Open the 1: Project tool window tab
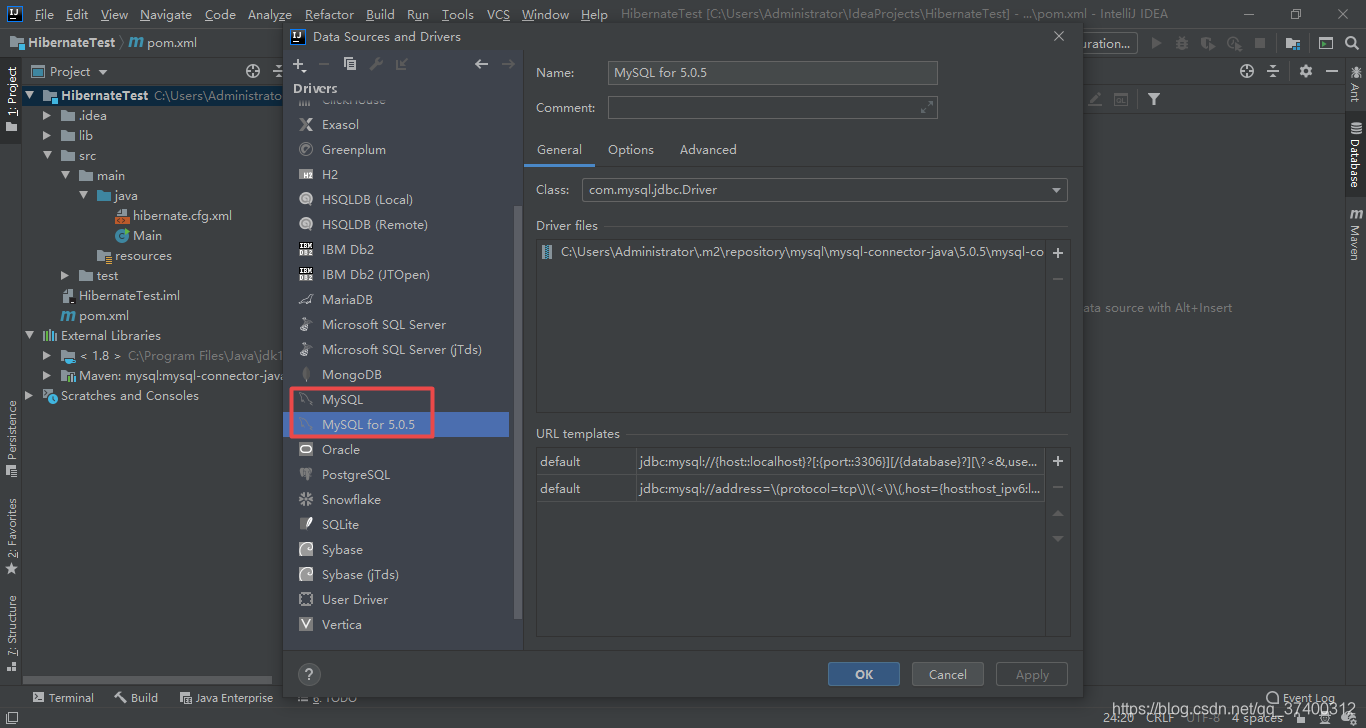This screenshot has width=1366, height=728. point(12,100)
